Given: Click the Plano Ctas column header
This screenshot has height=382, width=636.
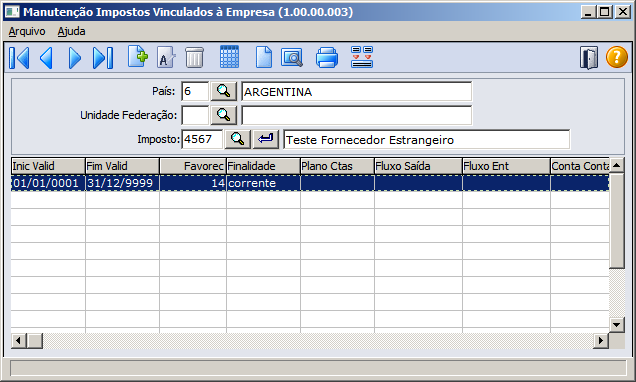Looking at the screenshot, I should coord(337,166).
